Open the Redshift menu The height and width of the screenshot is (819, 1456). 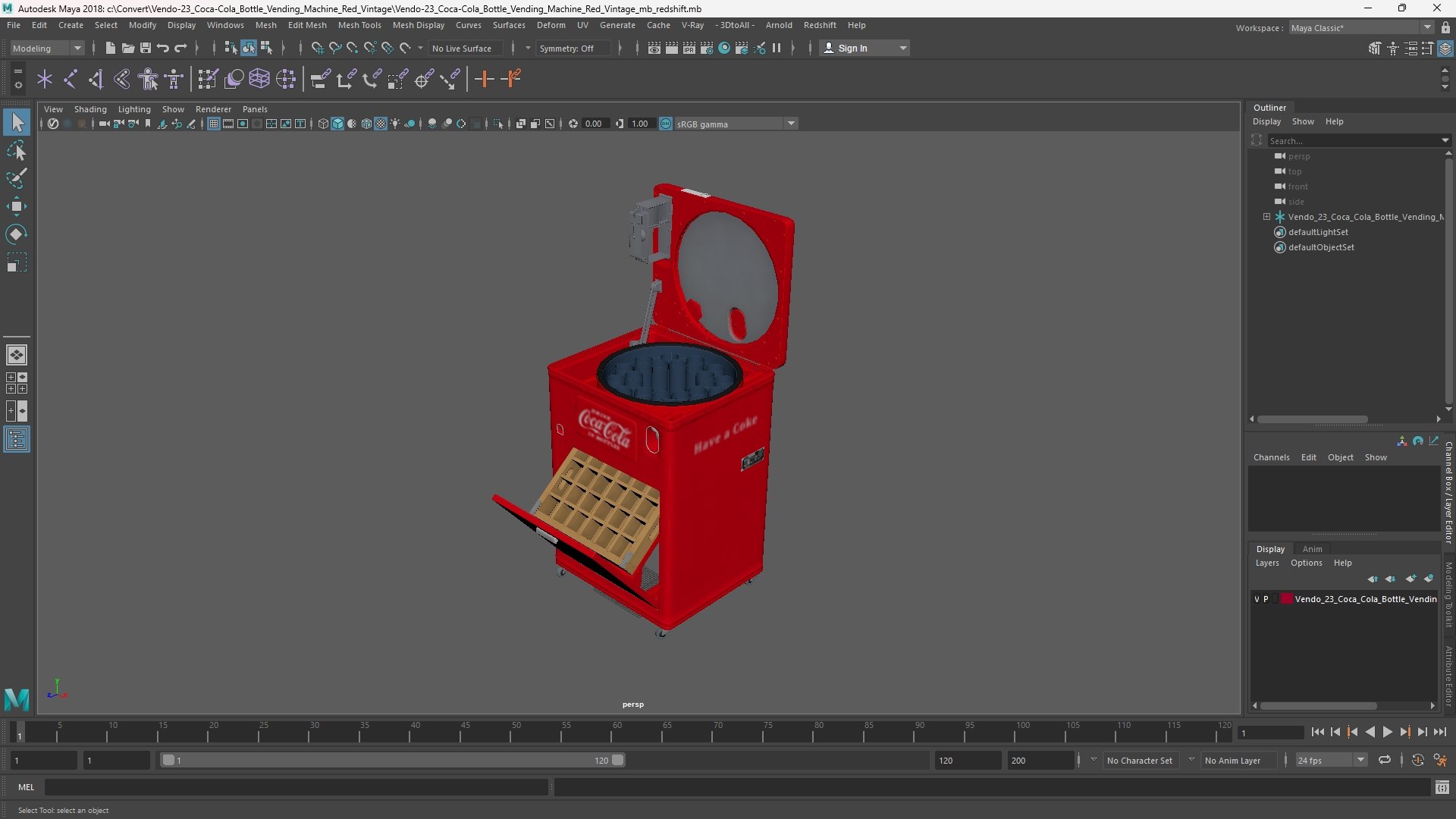(820, 25)
